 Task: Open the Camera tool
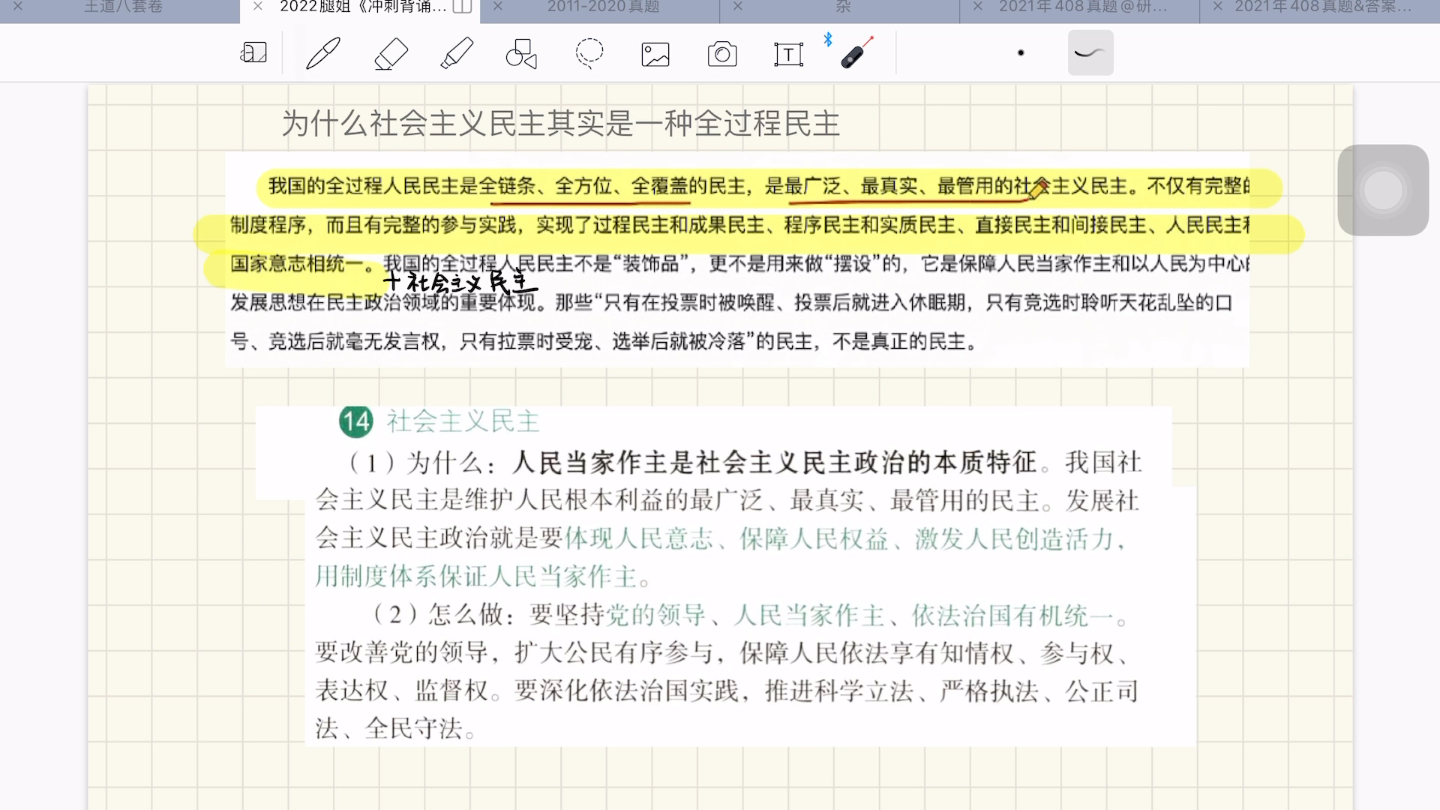[x=722, y=54]
